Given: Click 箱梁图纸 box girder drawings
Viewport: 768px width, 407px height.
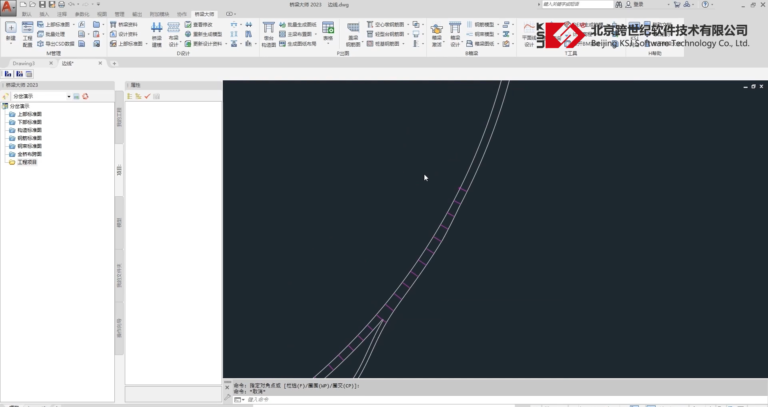Looking at the screenshot, I should tap(480, 44).
